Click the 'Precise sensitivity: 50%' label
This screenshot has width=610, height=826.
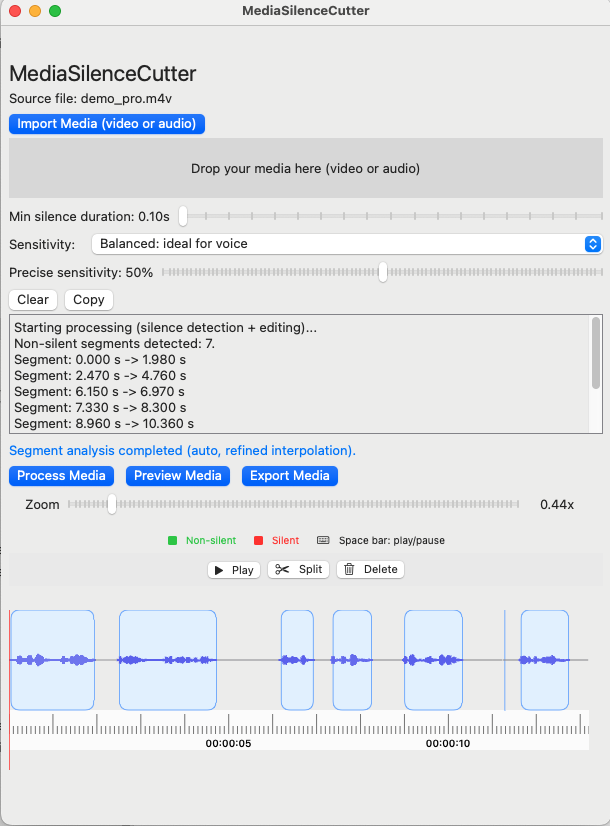(81, 272)
